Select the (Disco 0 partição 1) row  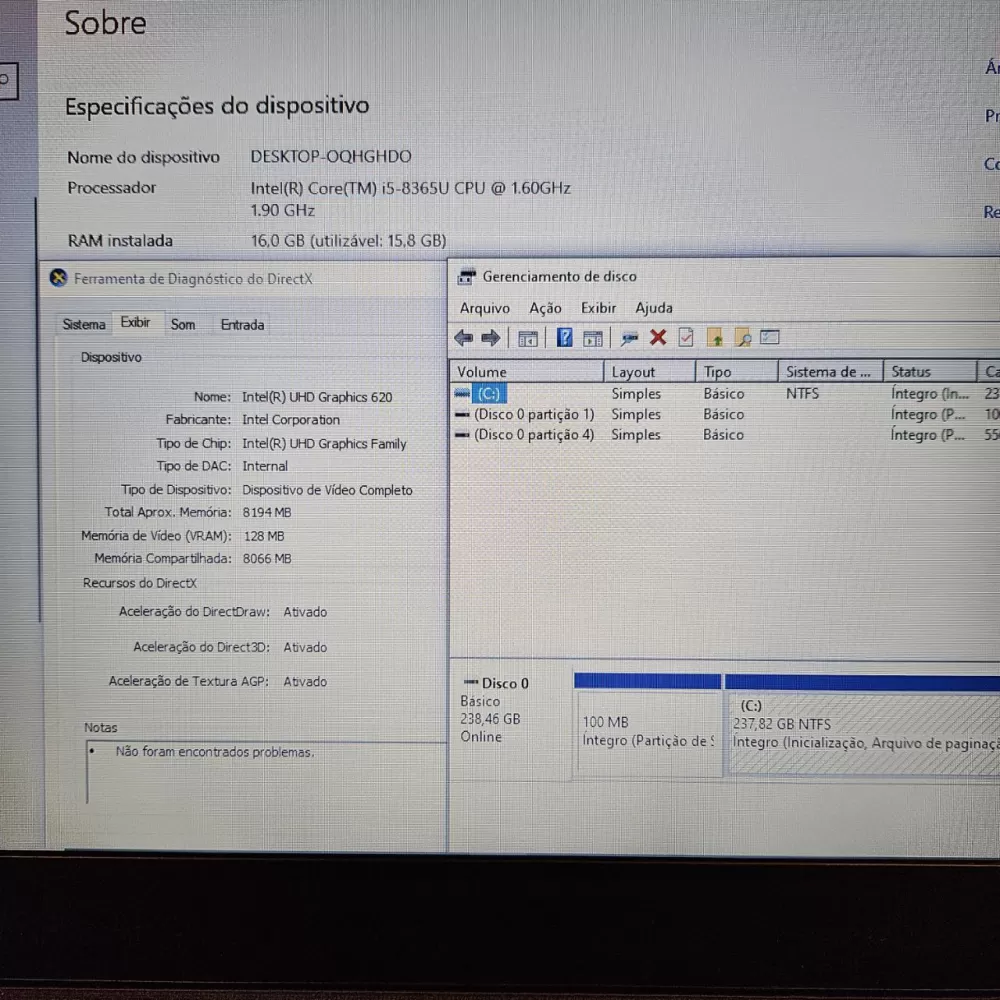point(726,414)
